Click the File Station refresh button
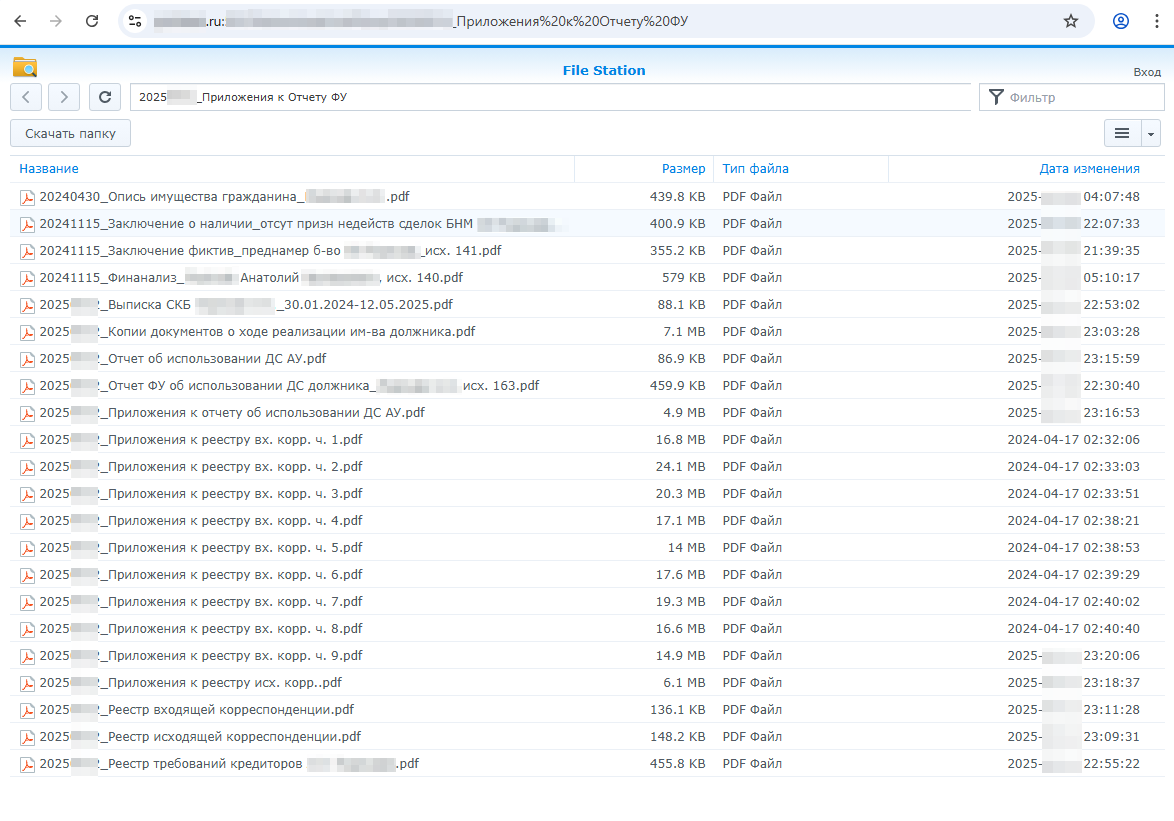1174x821 pixels. 105,97
